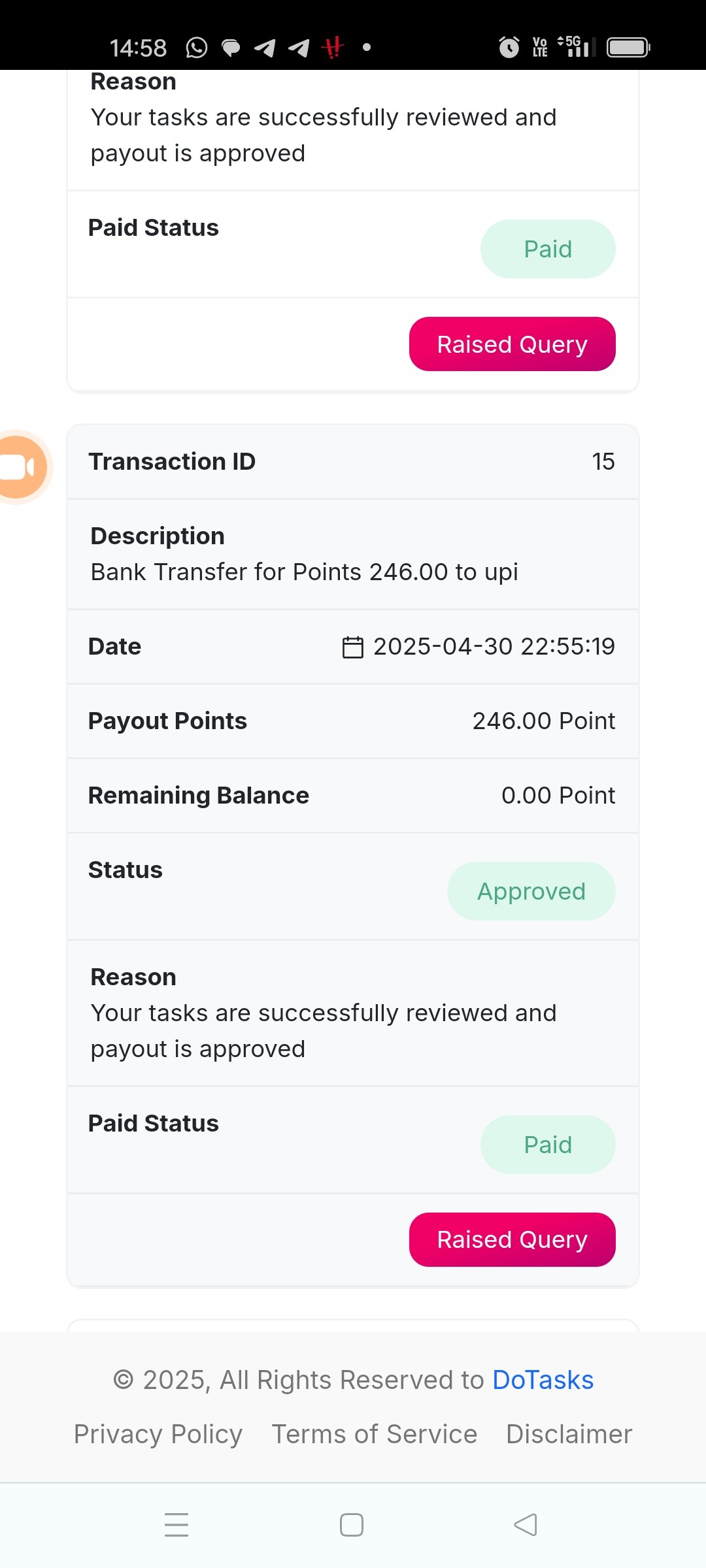Open the DoTasks footer link
Screen dimensions: 706x1568
[x=543, y=1380]
